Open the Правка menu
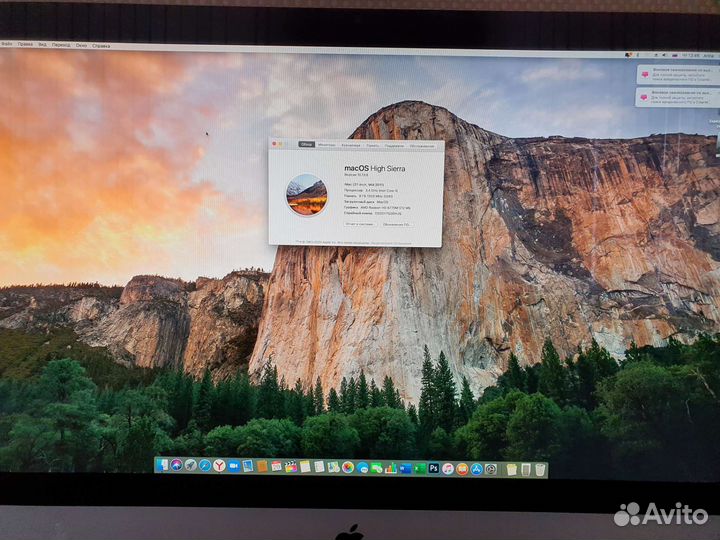The height and width of the screenshot is (540, 720). click(25, 45)
